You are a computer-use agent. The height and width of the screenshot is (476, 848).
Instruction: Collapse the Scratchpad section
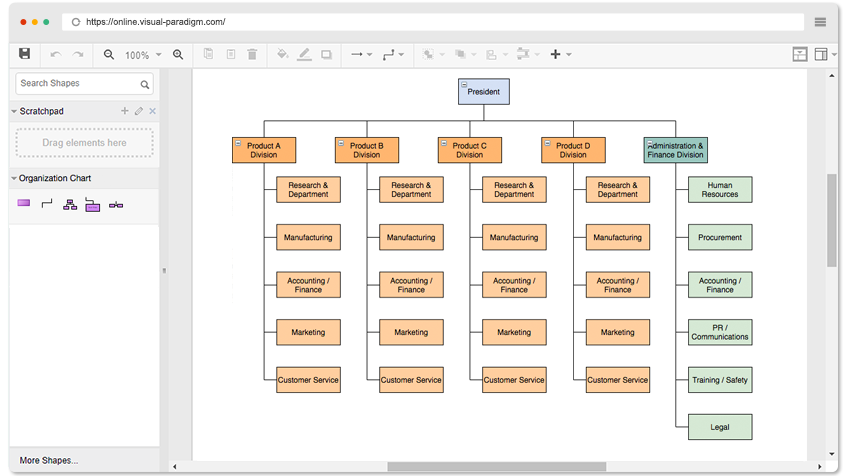[x=14, y=111]
